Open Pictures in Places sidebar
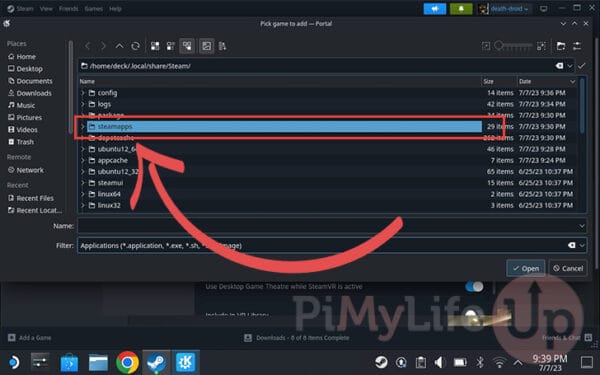This screenshot has width=600, height=375. [x=25, y=117]
